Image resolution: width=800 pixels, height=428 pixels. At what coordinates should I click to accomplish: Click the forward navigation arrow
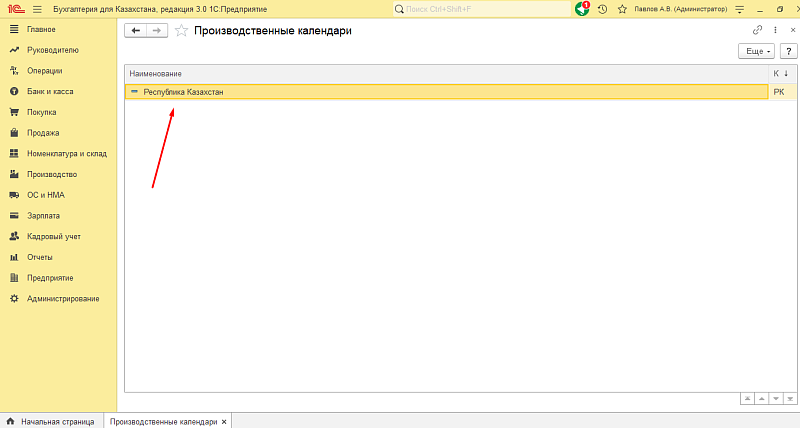tap(156, 31)
